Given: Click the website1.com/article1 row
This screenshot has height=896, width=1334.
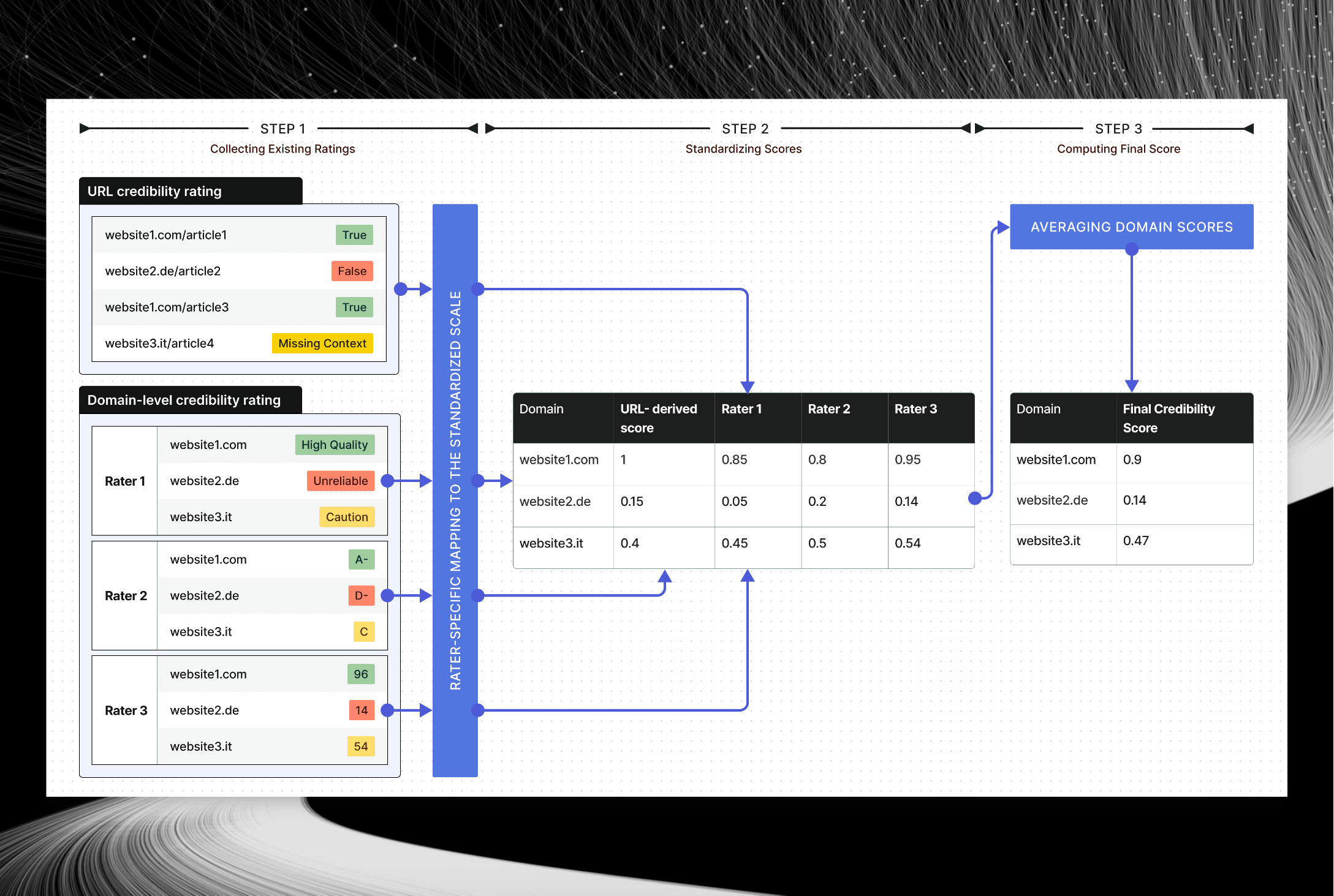Looking at the screenshot, I should (x=239, y=235).
